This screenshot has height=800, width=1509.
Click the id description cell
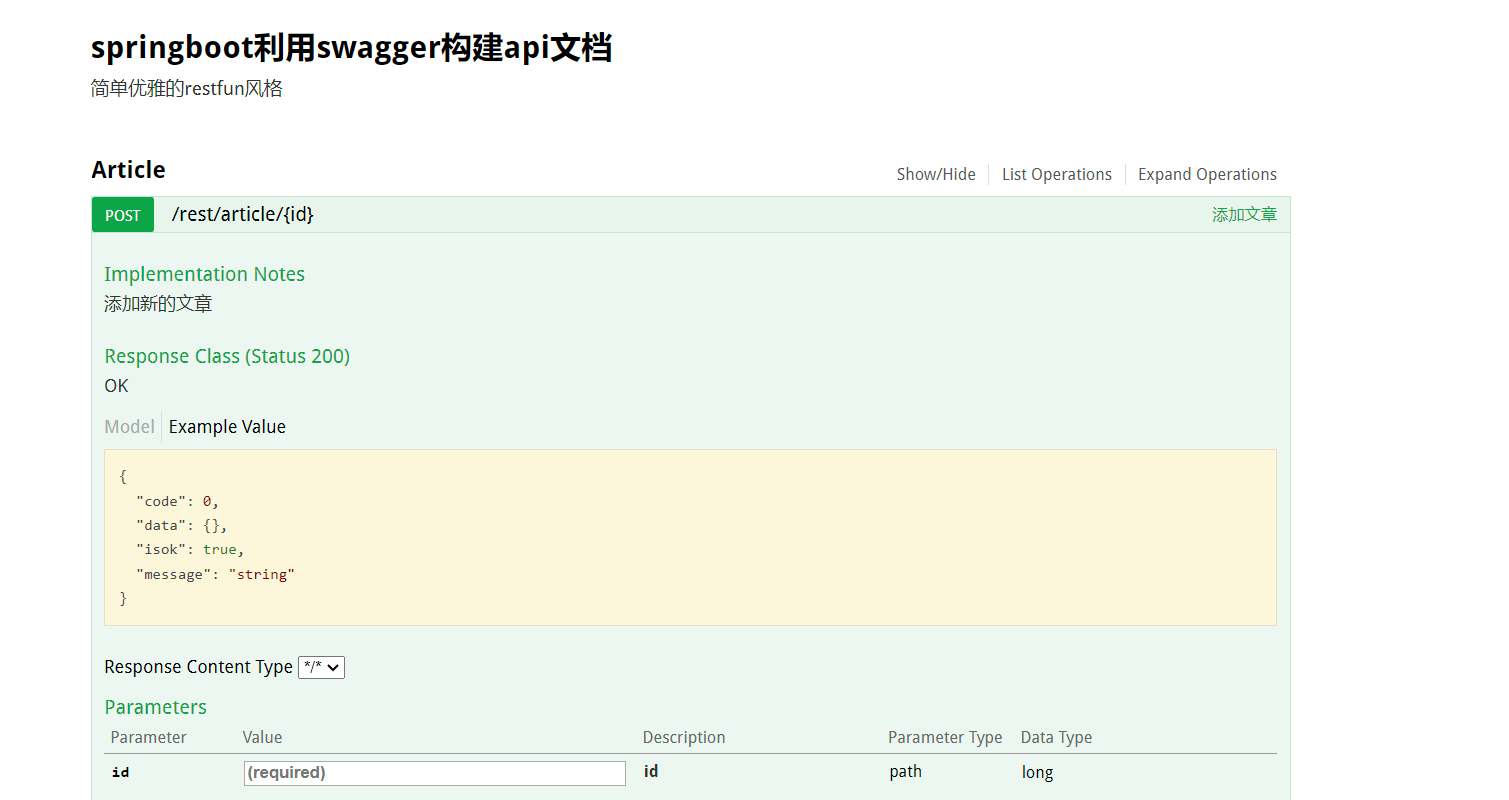point(650,772)
